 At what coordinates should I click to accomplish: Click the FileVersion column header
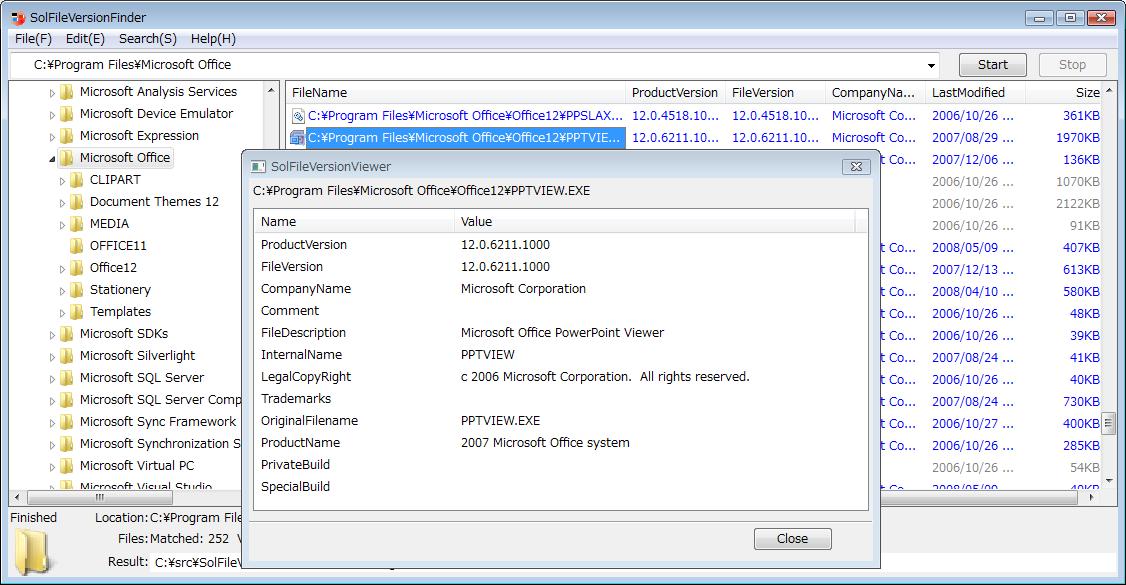click(x=776, y=93)
